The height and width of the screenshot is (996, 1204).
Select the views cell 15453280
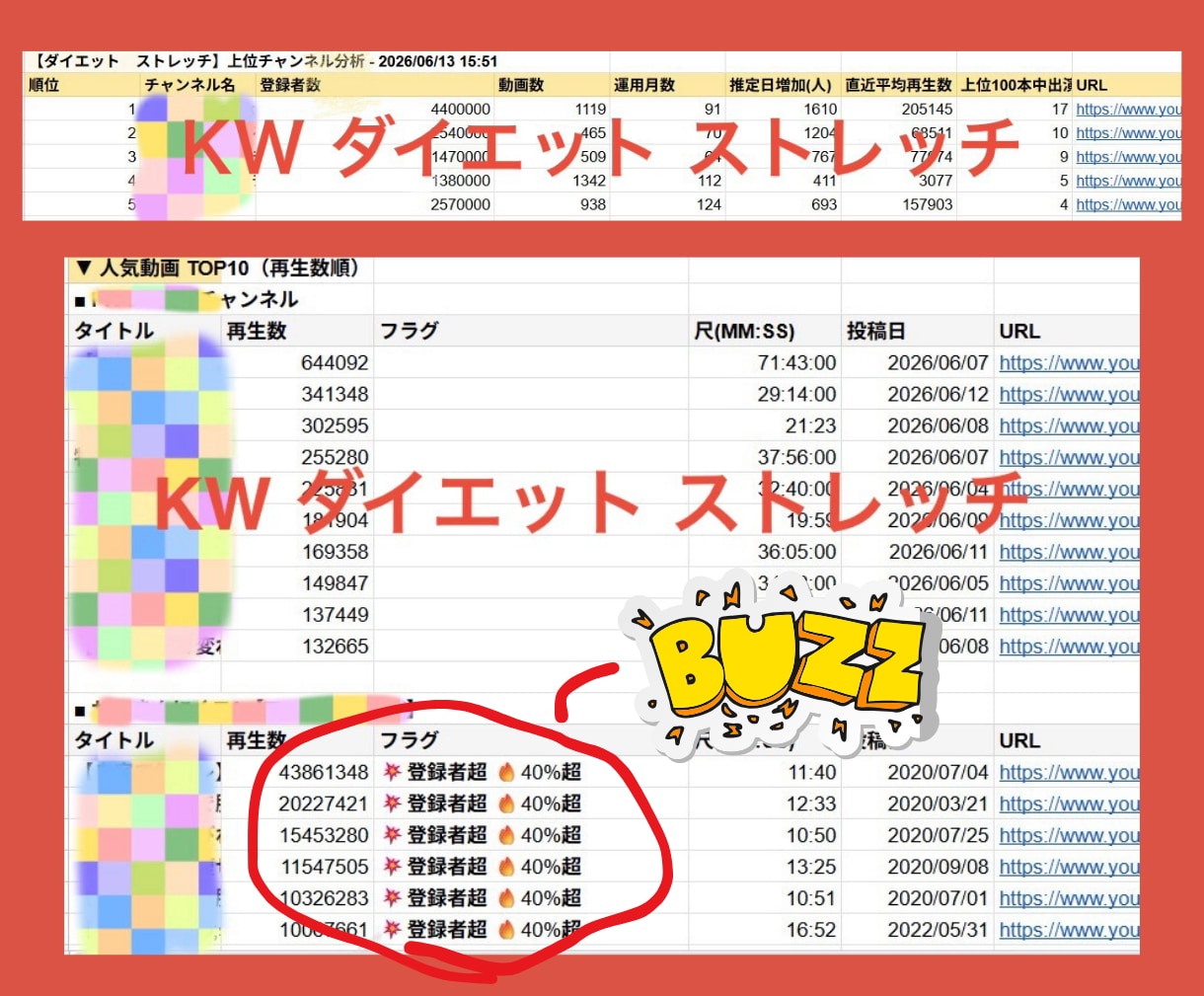click(x=323, y=836)
